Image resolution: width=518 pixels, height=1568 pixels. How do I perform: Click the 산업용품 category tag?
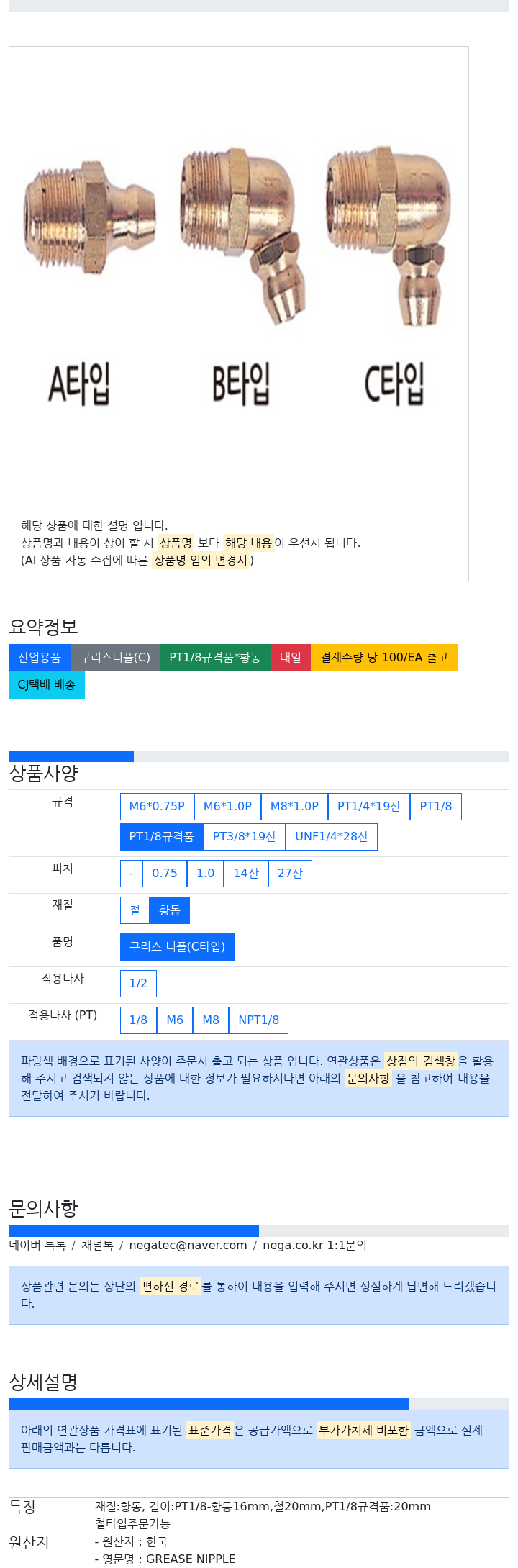(40, 658)
